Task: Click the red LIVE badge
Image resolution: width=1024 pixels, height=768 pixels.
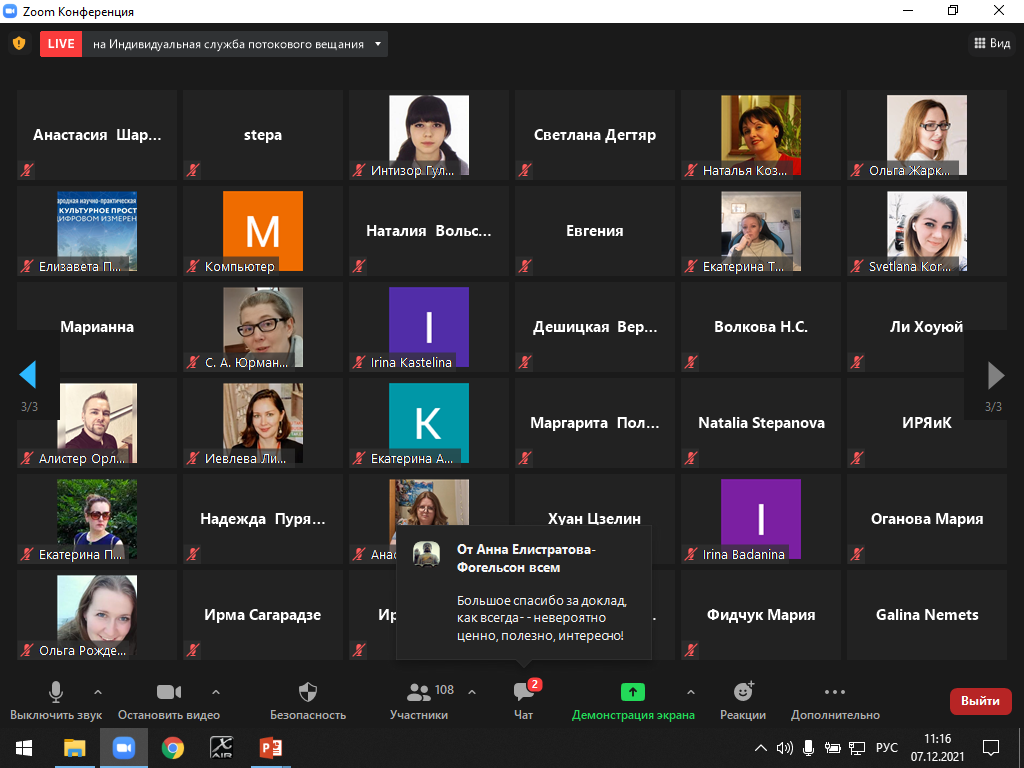Action: [61, 44]
